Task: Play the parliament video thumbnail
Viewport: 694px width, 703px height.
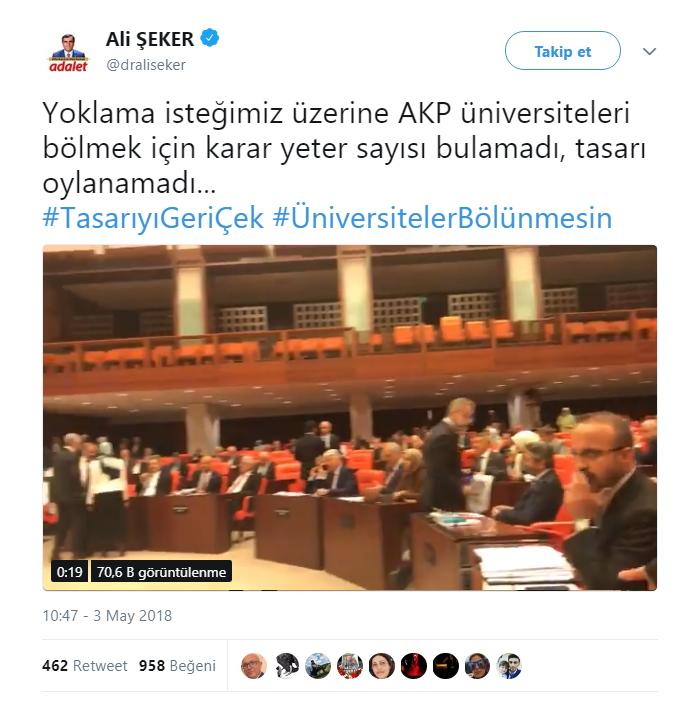Action: (x=350, y=417)
